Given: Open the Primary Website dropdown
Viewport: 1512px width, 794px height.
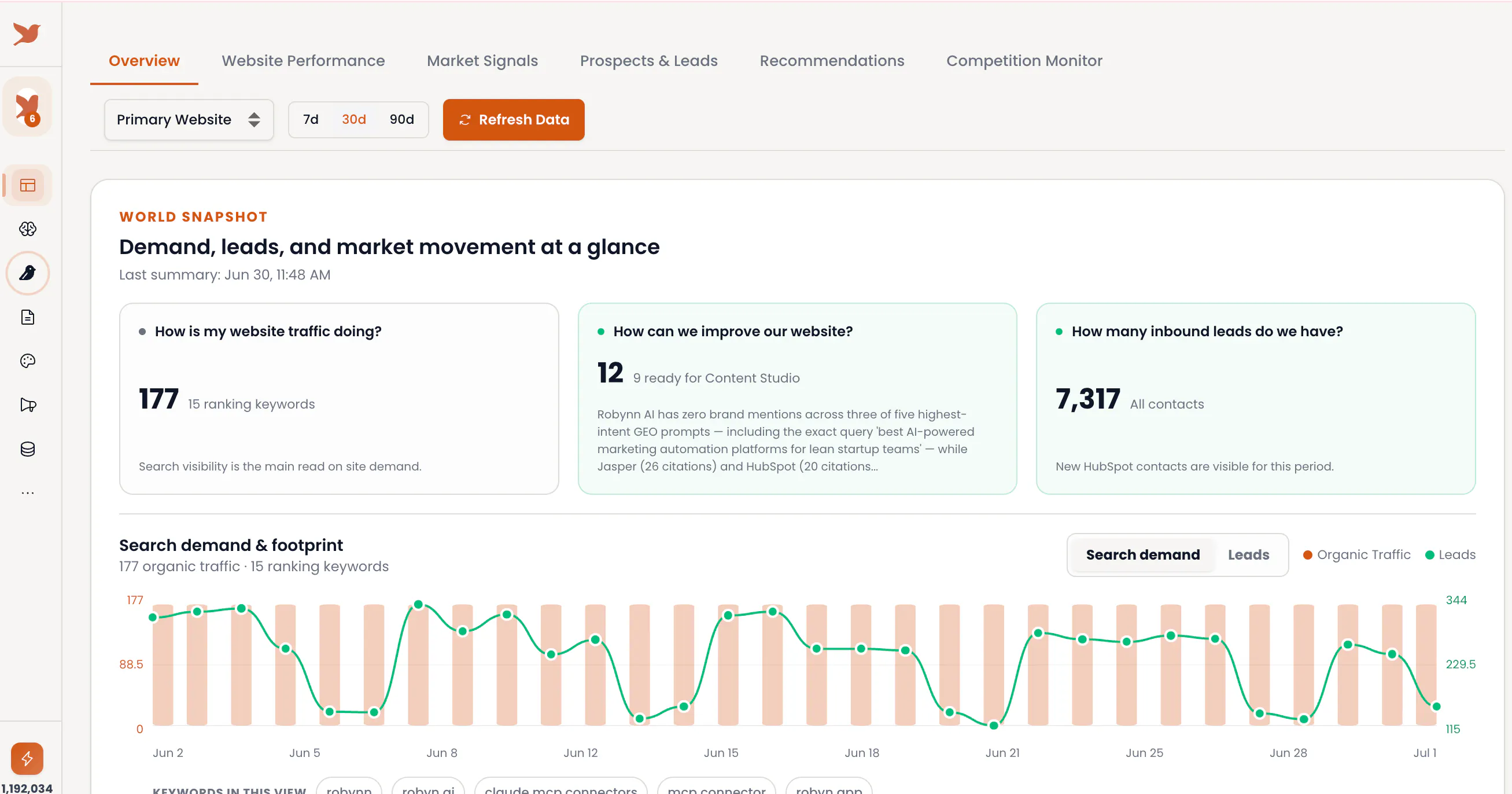Looking at the screenshot, I should coord(189,120).
